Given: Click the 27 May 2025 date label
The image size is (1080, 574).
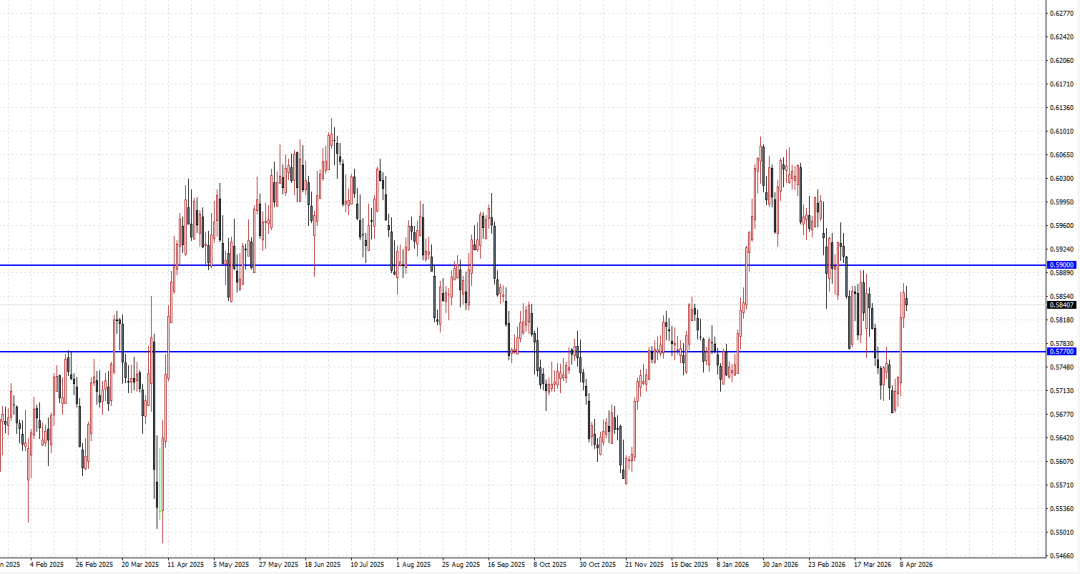Looking at the screenshot, I should click(278, 564).
